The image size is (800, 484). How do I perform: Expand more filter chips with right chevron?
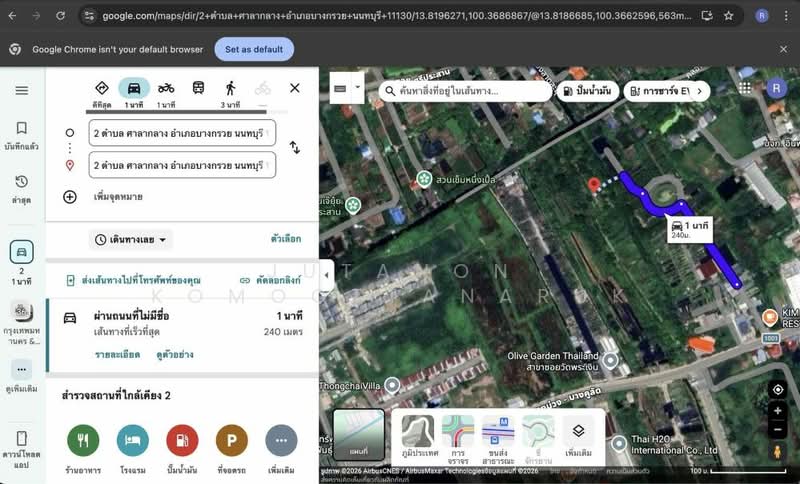tap(699, 91)
